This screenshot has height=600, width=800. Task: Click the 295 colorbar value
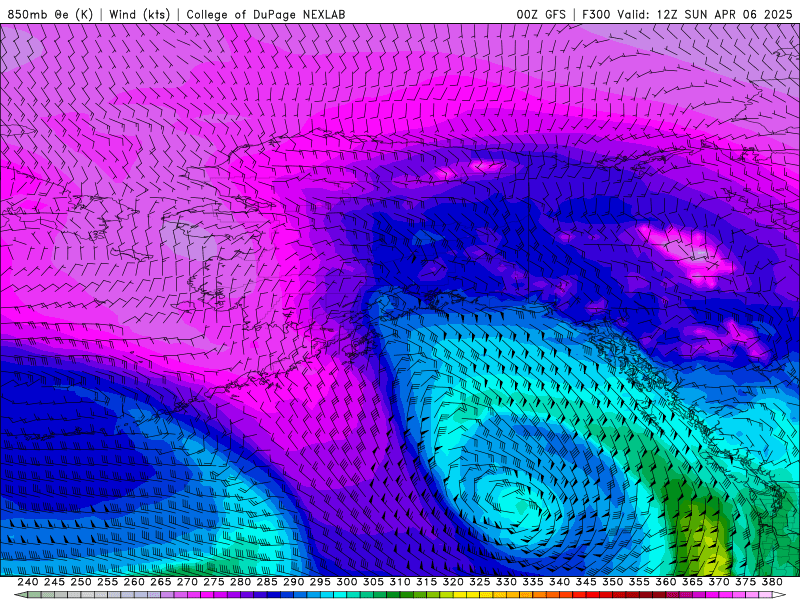tap(320, 582)
